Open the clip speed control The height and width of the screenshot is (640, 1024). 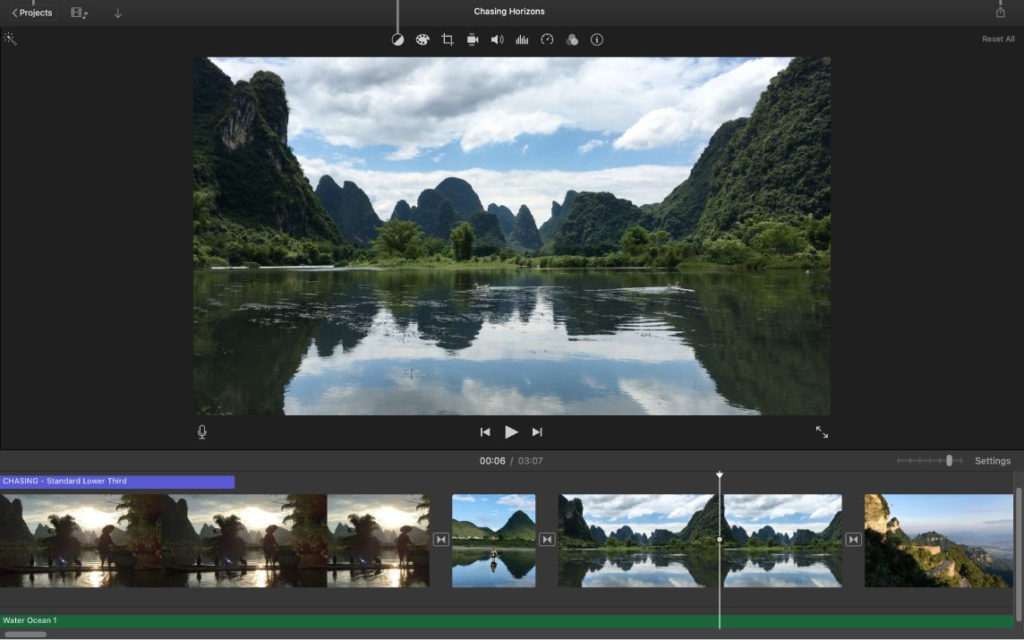[547, 40]
